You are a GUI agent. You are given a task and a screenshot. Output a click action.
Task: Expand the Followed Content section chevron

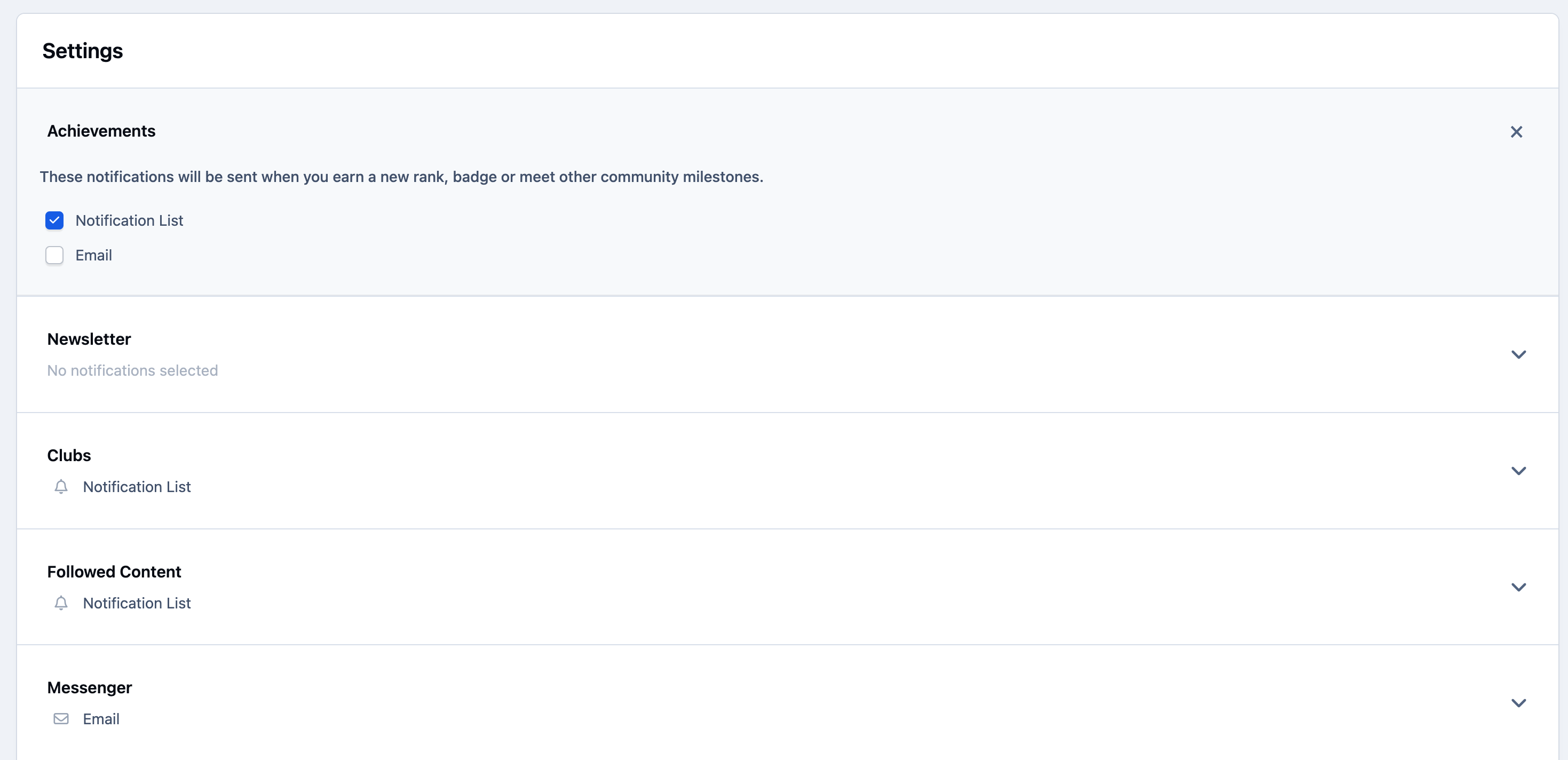point(1518,587)
